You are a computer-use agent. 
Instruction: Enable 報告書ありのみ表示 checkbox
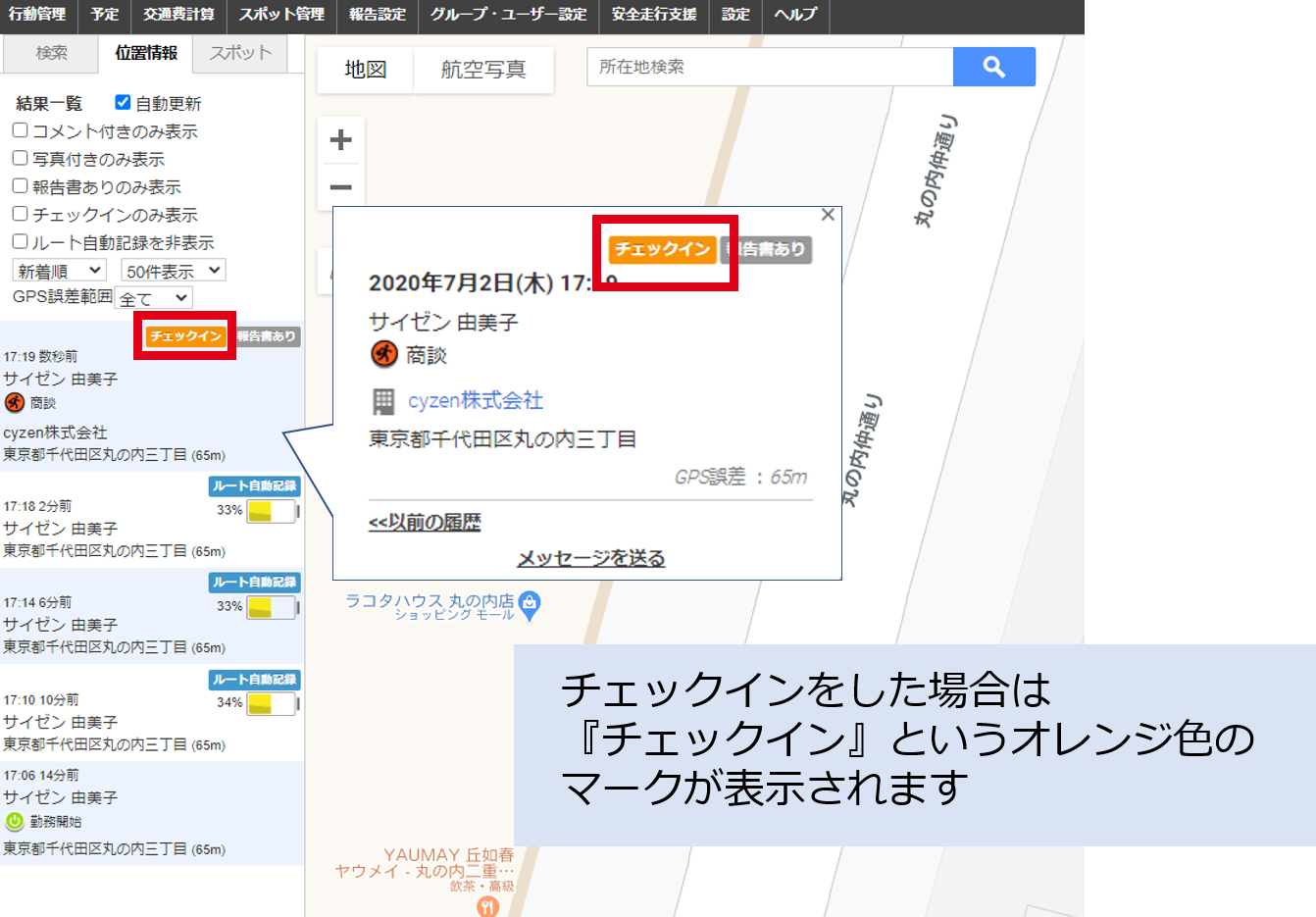20,185
